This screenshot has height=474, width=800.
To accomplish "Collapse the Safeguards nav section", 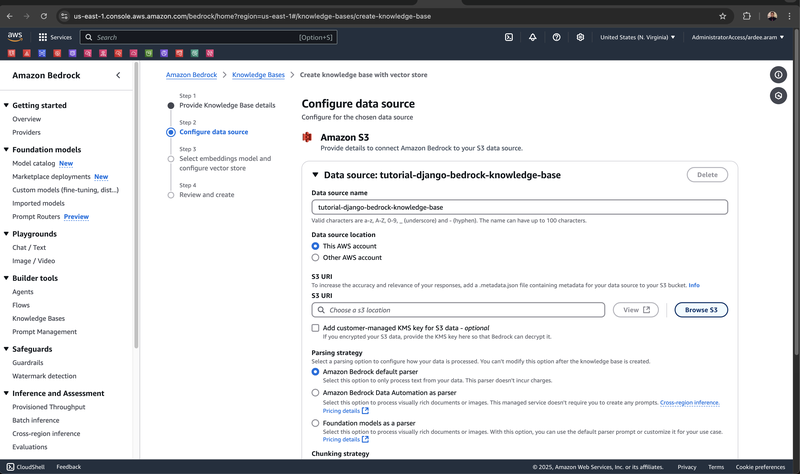I will click(x=6, y=349).
